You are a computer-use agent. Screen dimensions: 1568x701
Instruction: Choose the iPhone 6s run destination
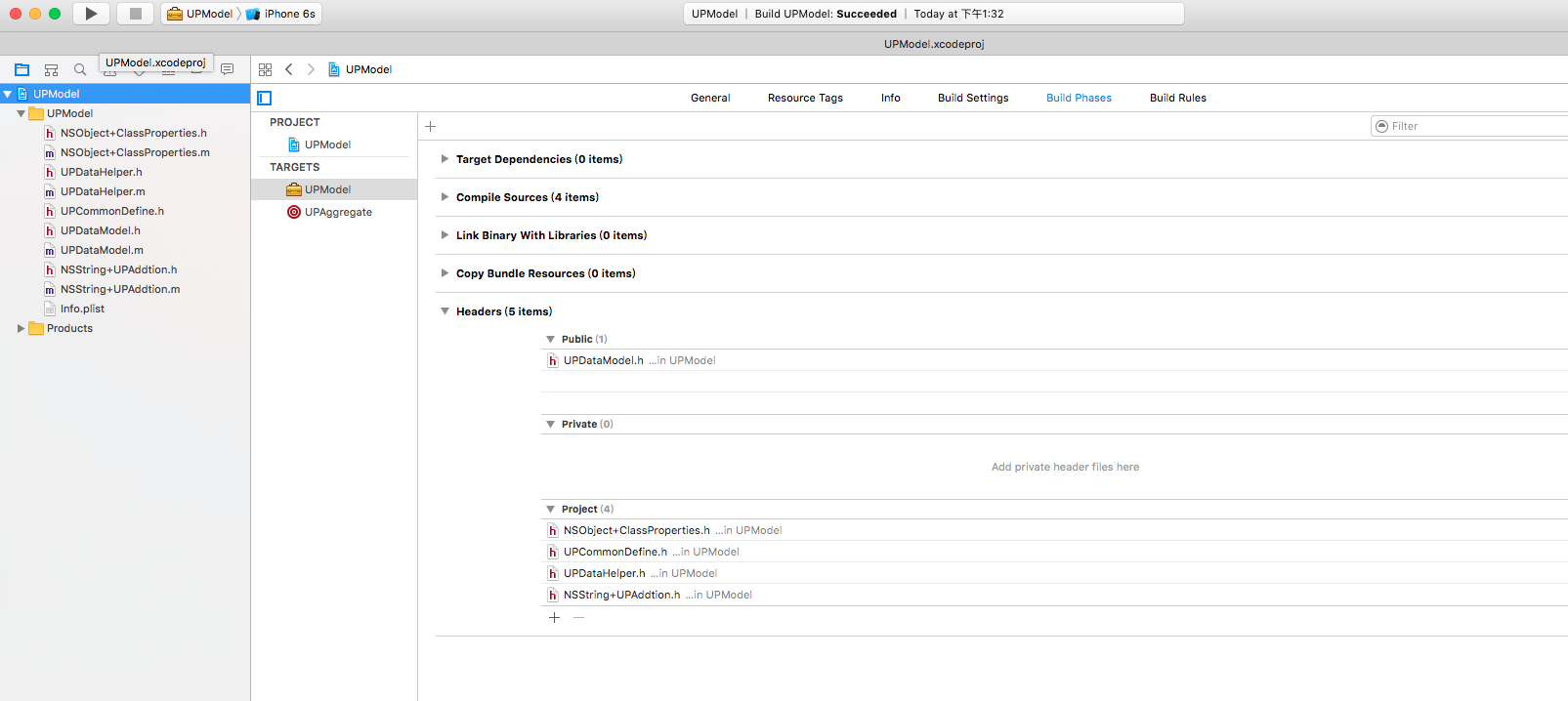[x=280, y=14]
